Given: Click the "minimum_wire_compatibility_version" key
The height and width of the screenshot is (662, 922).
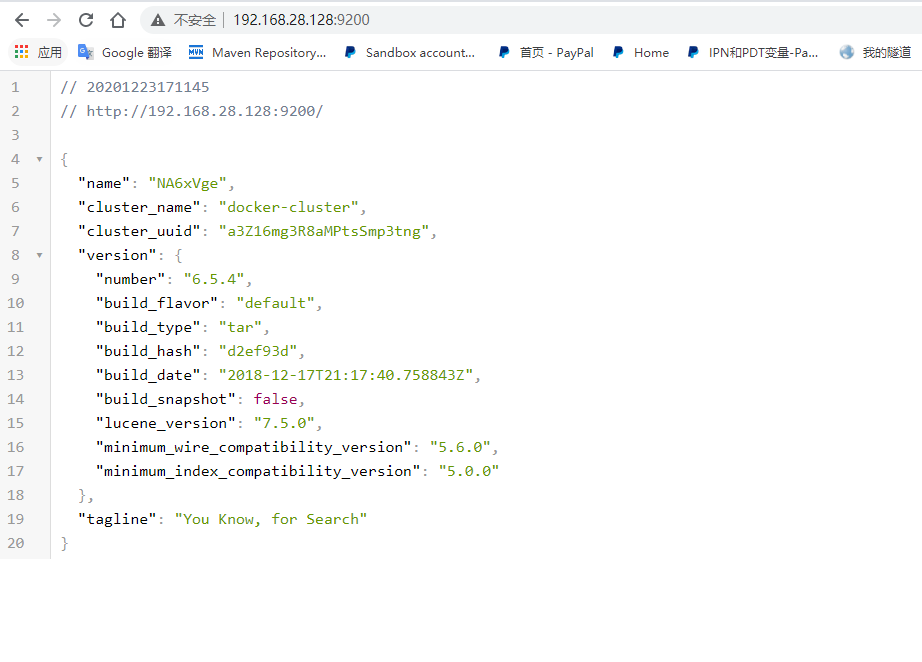Looking at the screenshot, I should 253,447.
